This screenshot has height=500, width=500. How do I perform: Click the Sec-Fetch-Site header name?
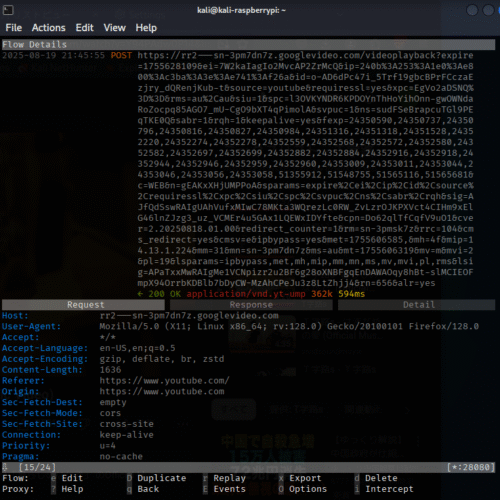coord(42,424)
